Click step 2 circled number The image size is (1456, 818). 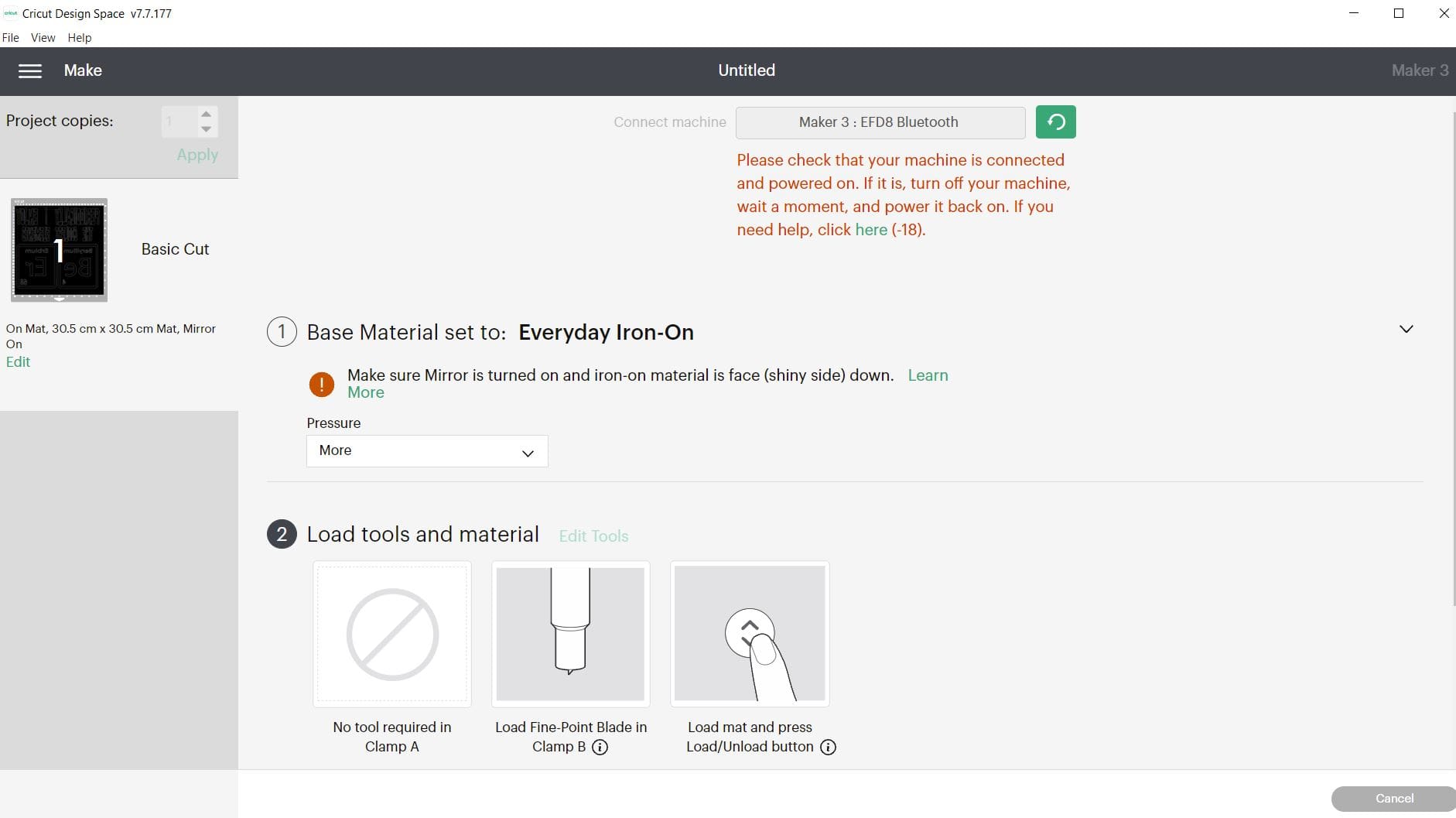click(x=282, y=534)
